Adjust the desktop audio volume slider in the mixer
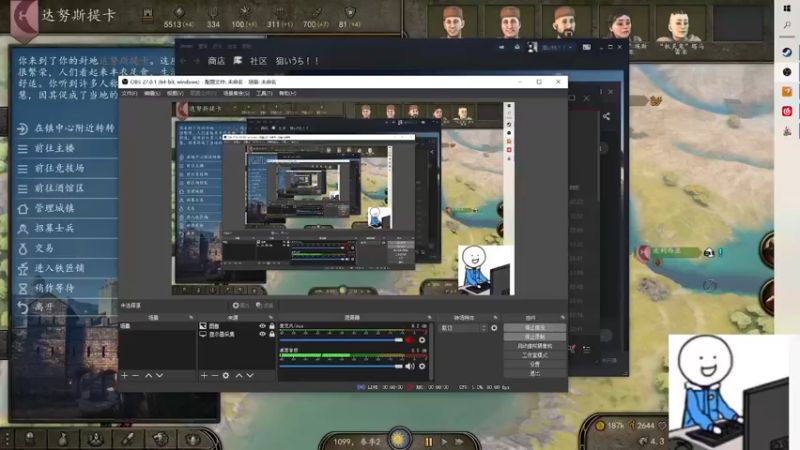 click(x=341, y=366)
